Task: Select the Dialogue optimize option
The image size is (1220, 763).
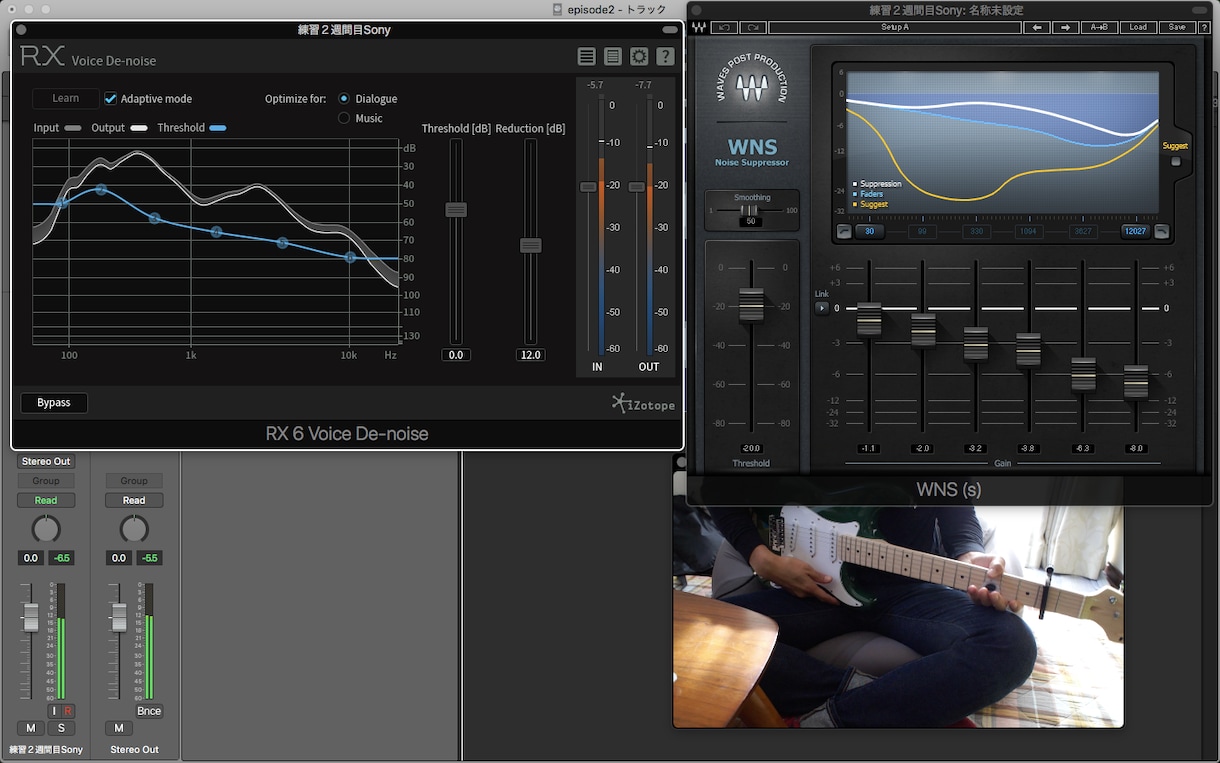Action: pos(344,98)
